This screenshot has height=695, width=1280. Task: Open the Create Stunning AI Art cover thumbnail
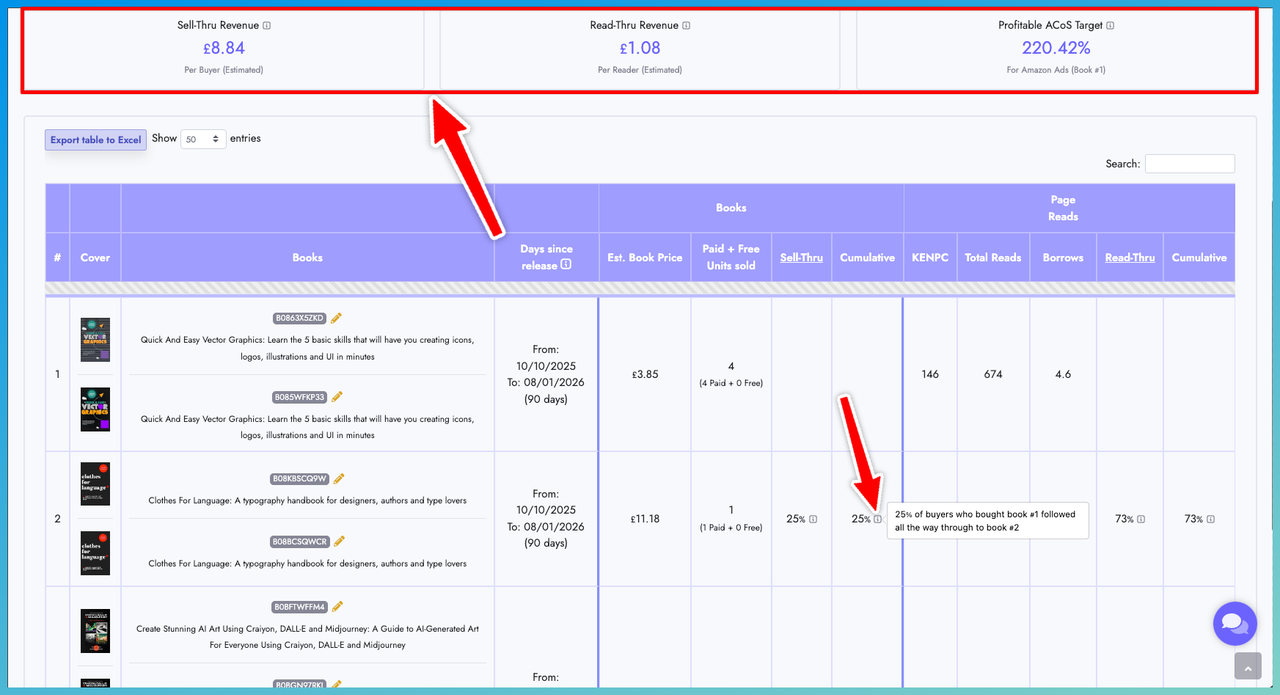pyautogui.click(x=95, y=631)
